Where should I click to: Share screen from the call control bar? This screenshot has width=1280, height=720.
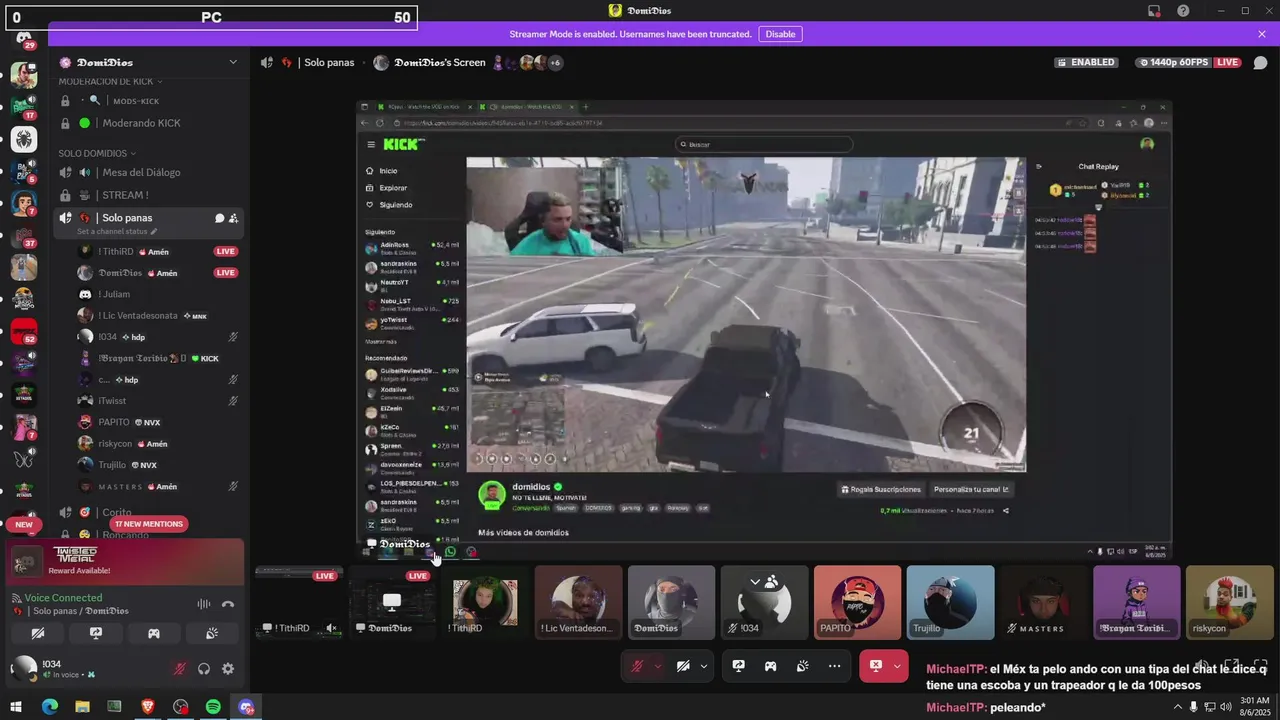point(738,666)
